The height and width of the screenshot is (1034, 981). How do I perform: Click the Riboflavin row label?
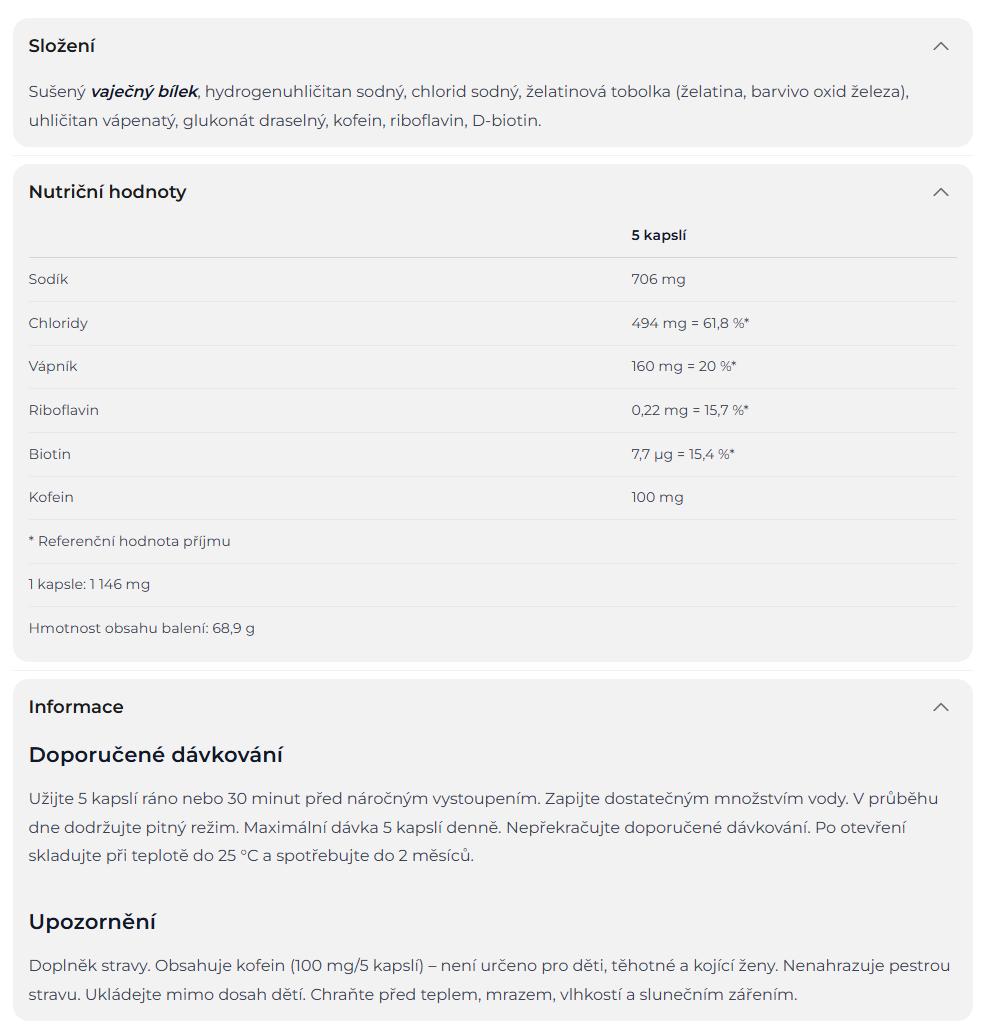tap(63, 410)
